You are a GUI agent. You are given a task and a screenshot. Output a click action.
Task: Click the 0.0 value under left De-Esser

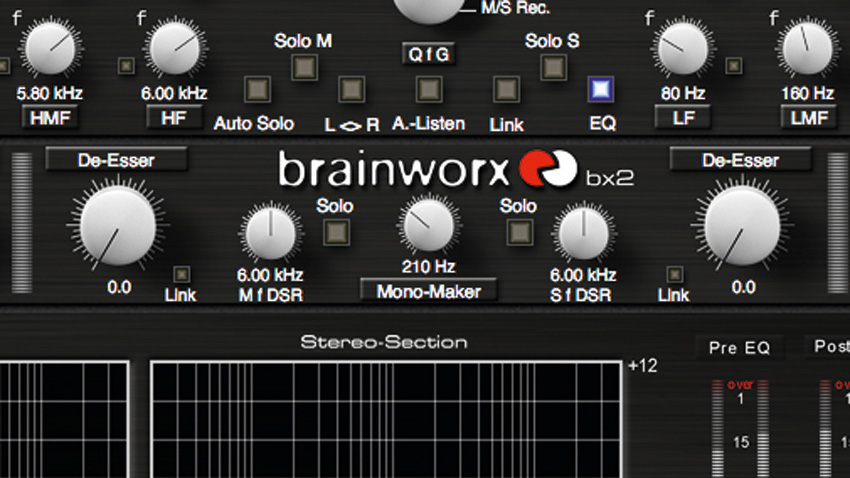[x=119, y=287]
